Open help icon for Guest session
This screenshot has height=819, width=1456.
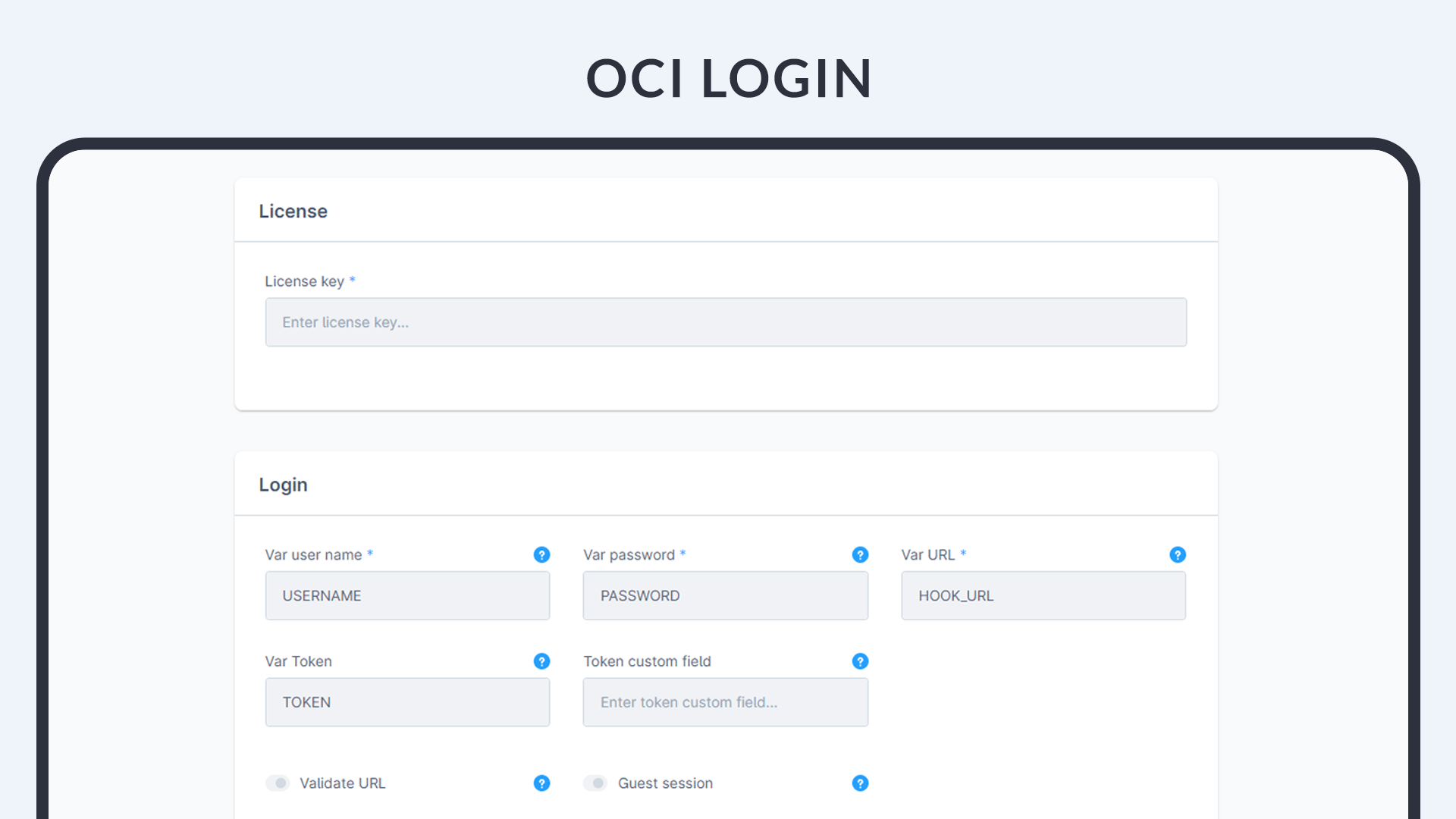860,783
